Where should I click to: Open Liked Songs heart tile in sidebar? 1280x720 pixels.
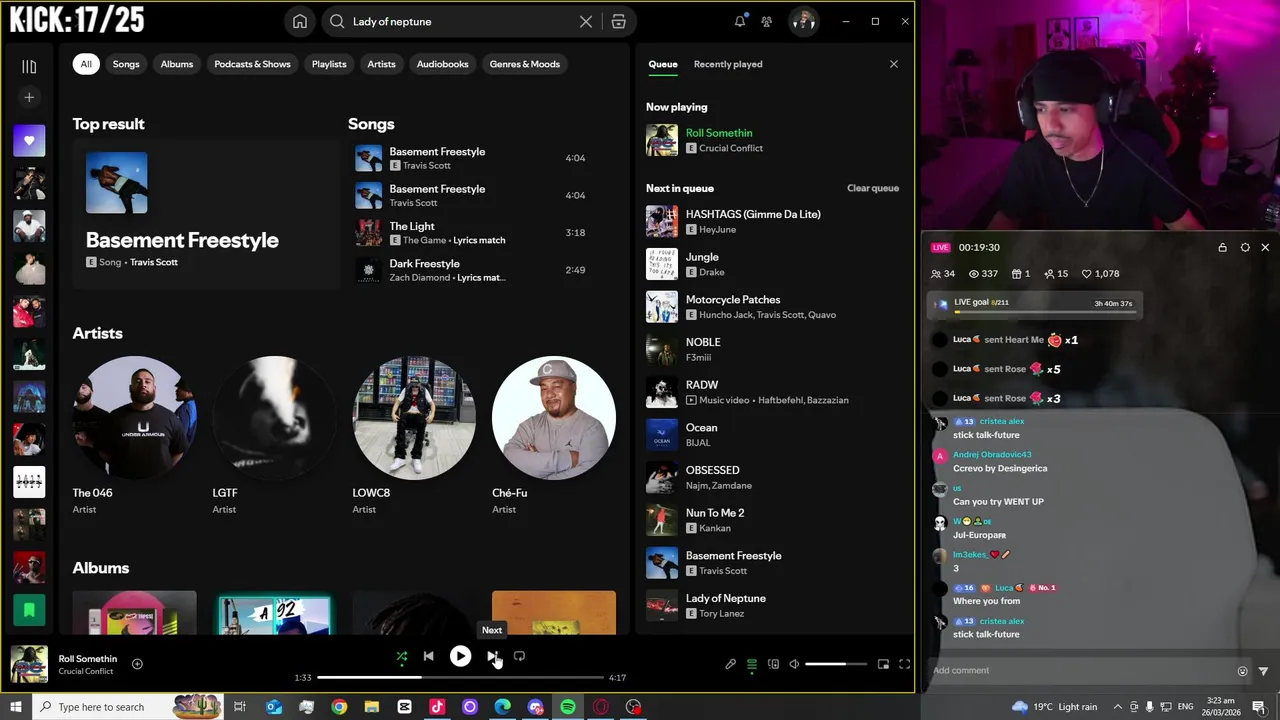point(29,141)
